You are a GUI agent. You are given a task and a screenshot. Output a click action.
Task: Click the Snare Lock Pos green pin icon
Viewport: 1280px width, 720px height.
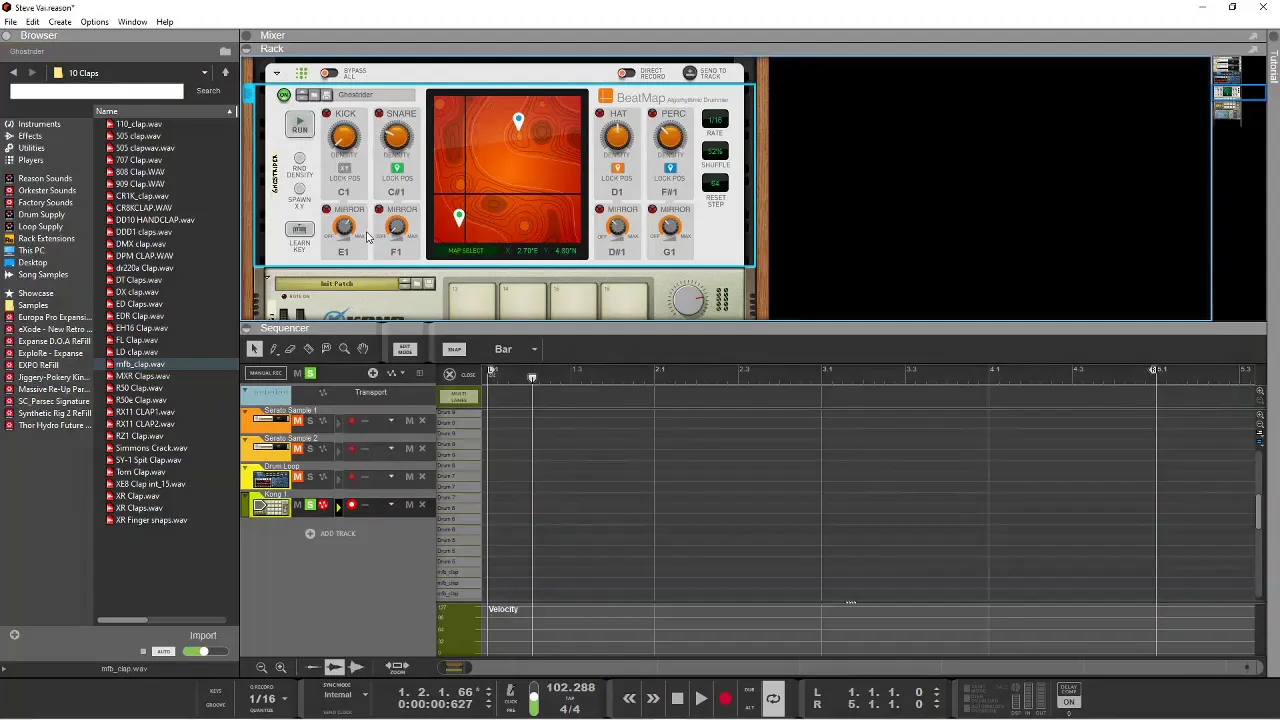(x=397, y=168)
